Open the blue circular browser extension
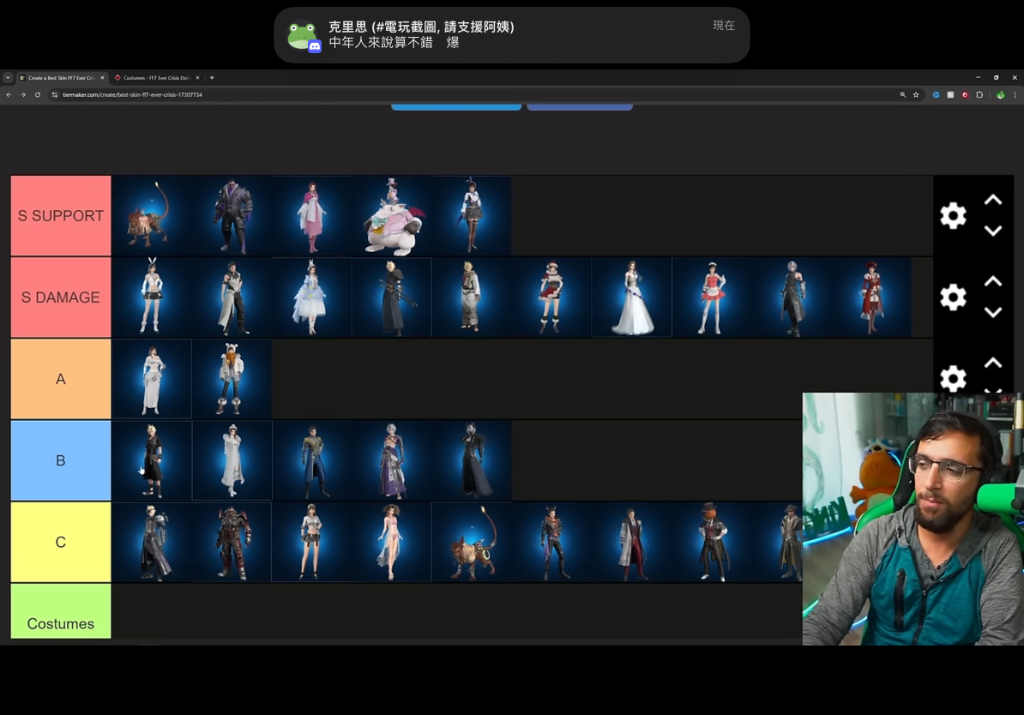Image resolution: width=1024 pixels, height=715 pixels. [936, 95]
